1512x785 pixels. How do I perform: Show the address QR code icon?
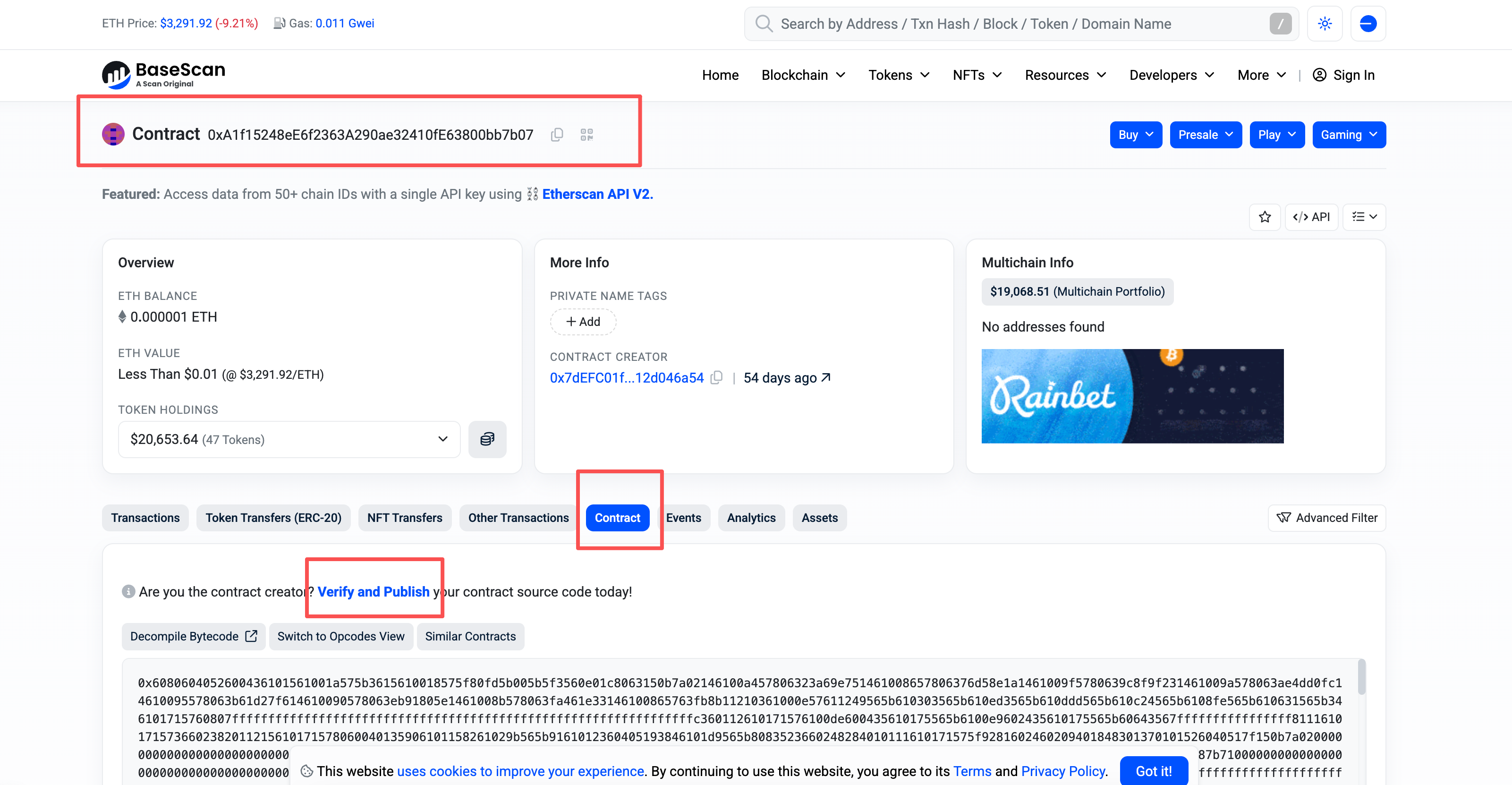pyautogui.click(x=586, y=135)
